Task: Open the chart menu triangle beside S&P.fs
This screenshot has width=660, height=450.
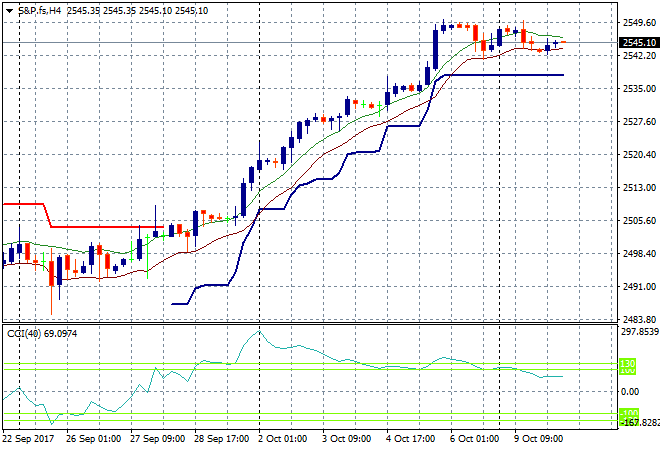Action: [8, 9]
